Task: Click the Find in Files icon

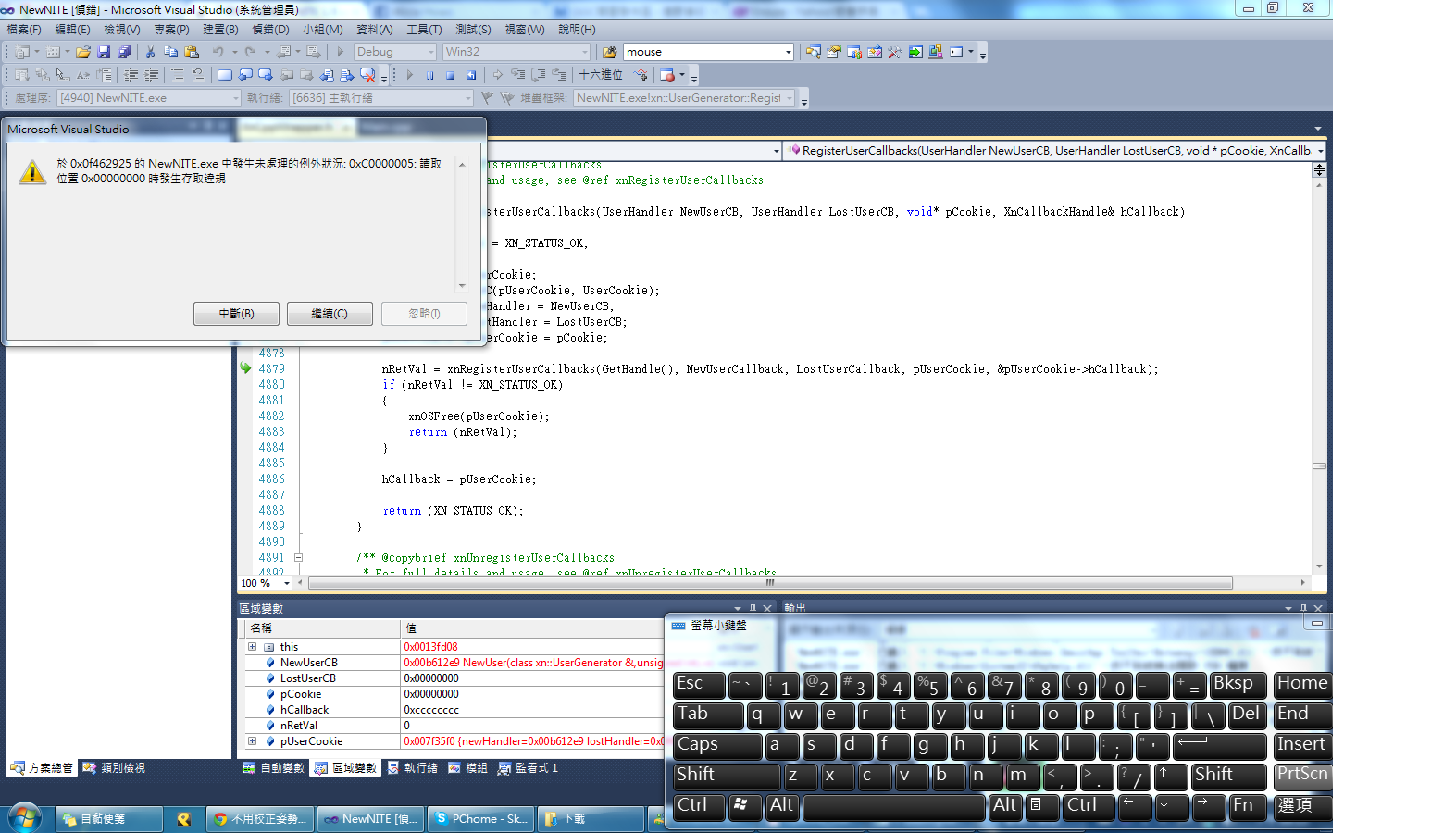Action: [609, 52]
